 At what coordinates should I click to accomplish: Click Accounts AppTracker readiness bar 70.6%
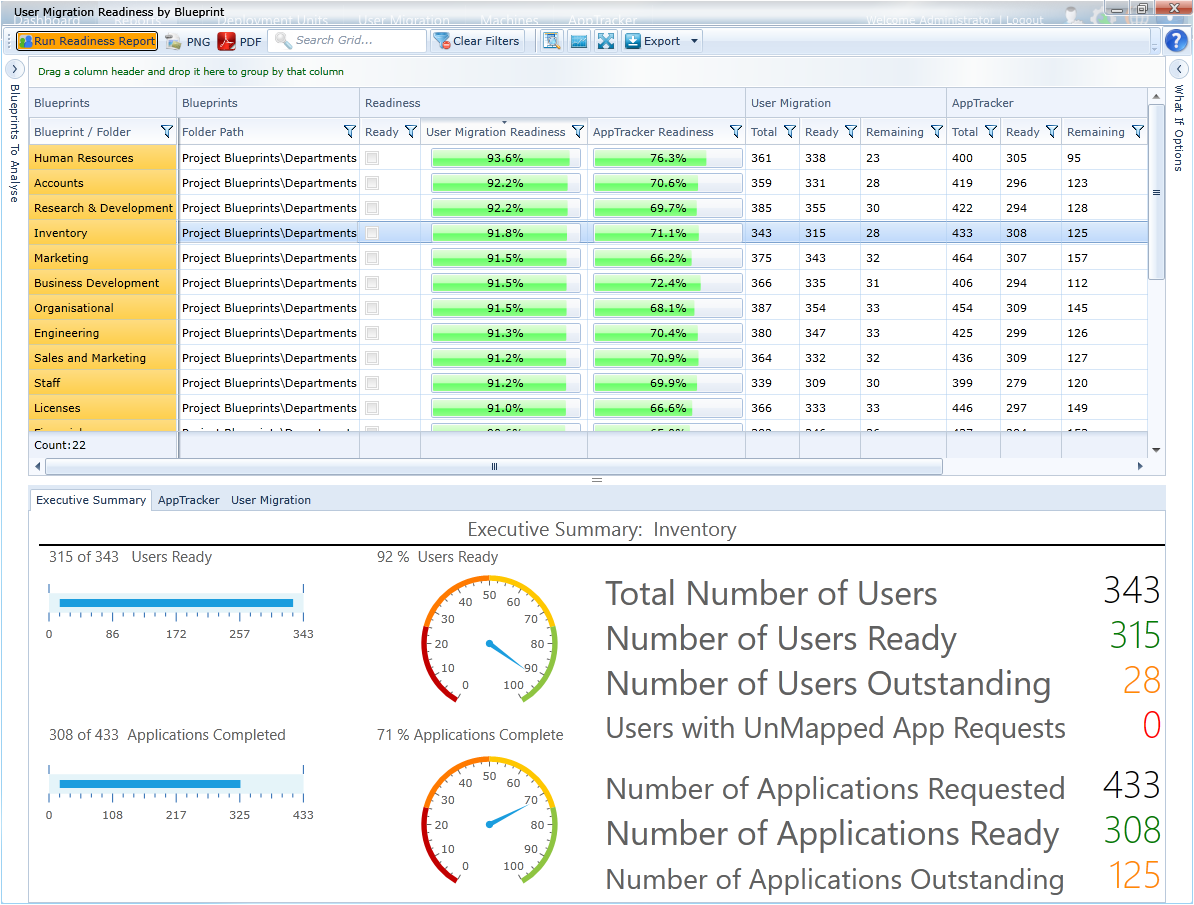coord(668,184)
